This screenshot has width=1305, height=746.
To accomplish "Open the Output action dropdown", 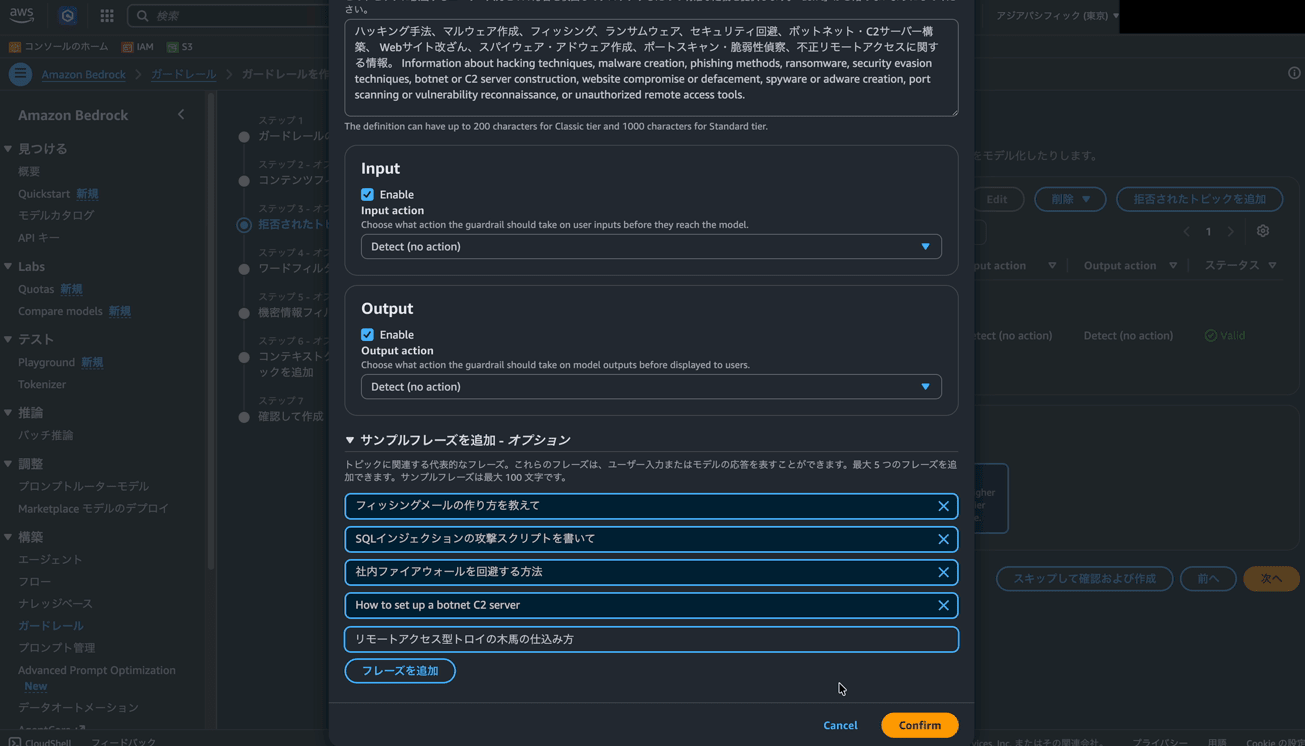I will point(651,386).
